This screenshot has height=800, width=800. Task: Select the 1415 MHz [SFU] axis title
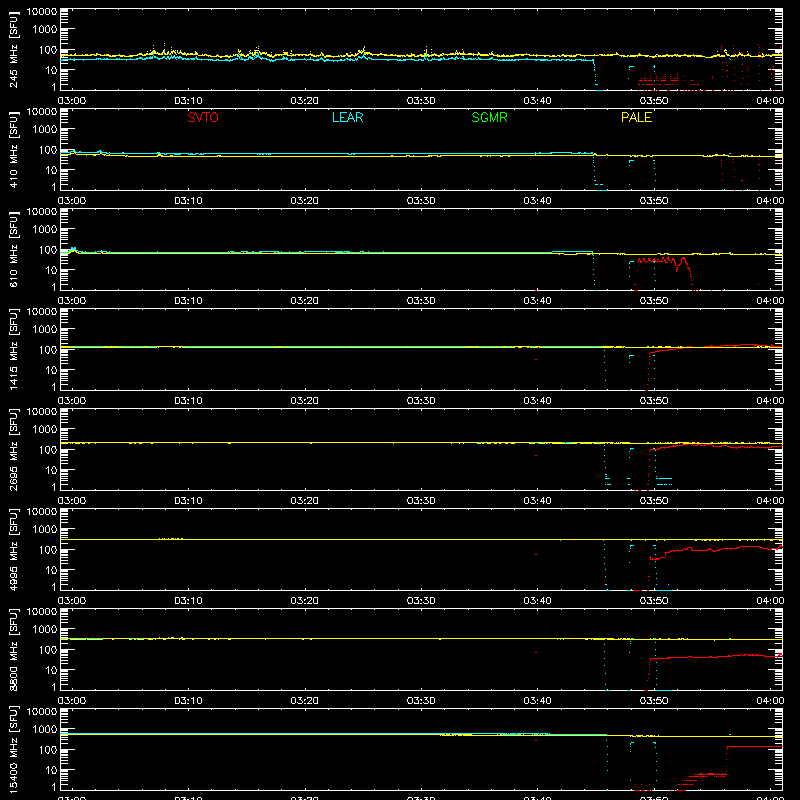pos(13,350)
